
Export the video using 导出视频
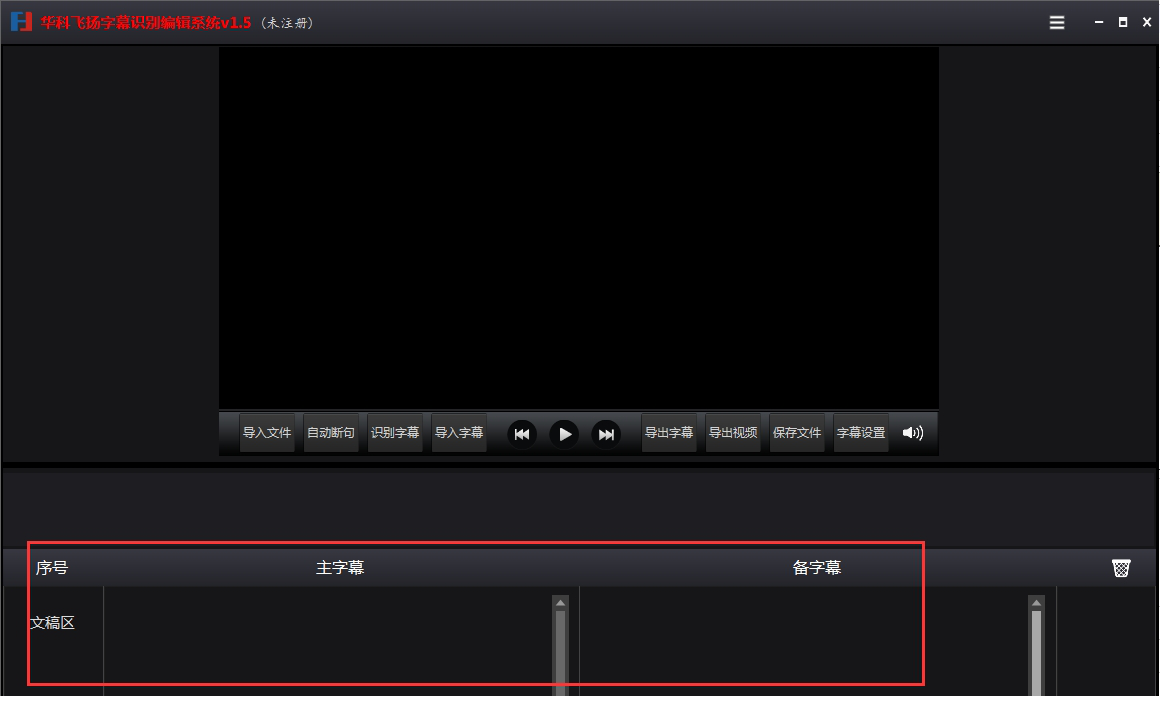[733, 432]
